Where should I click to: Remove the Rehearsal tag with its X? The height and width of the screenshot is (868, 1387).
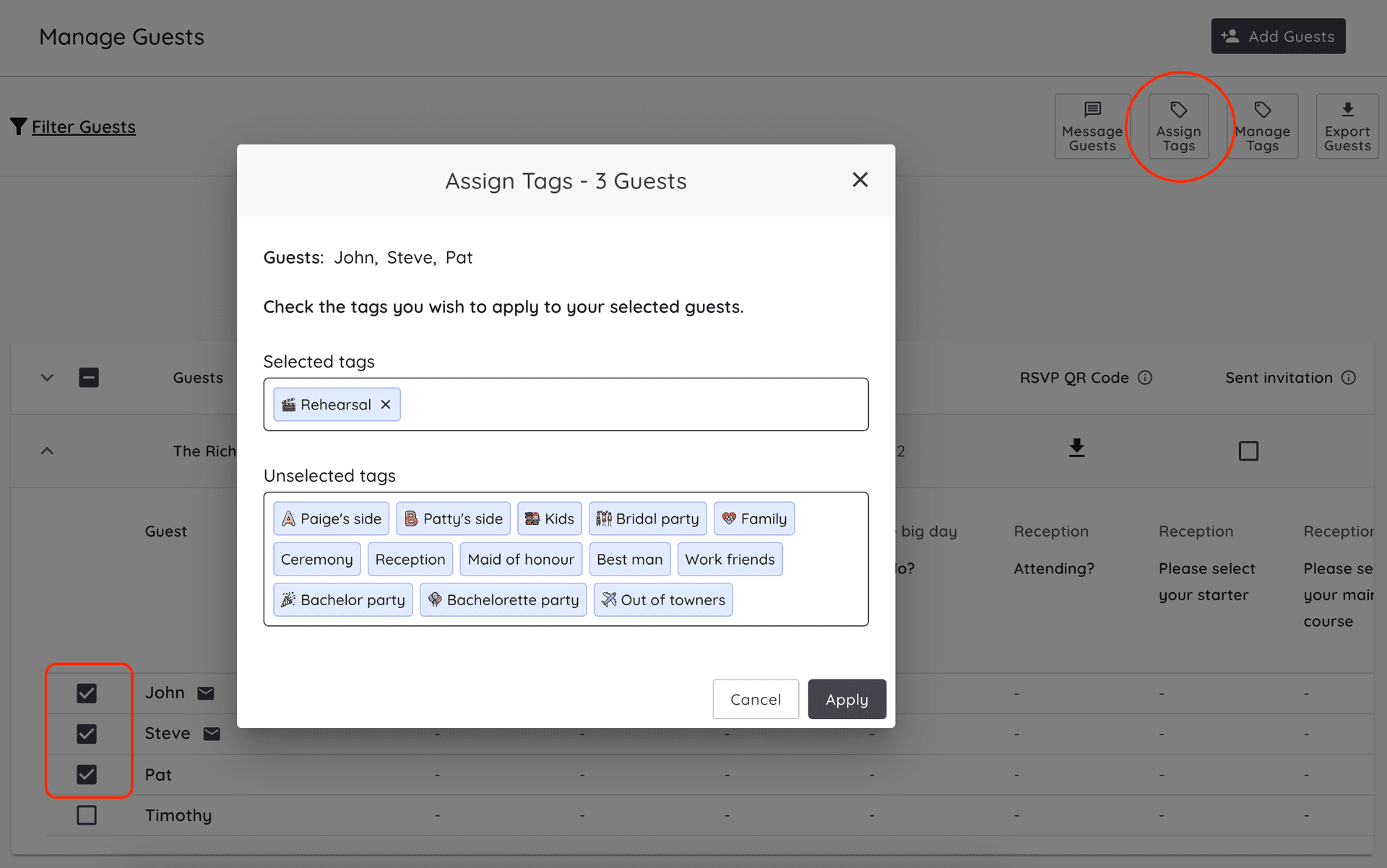[x=385, y=404]
